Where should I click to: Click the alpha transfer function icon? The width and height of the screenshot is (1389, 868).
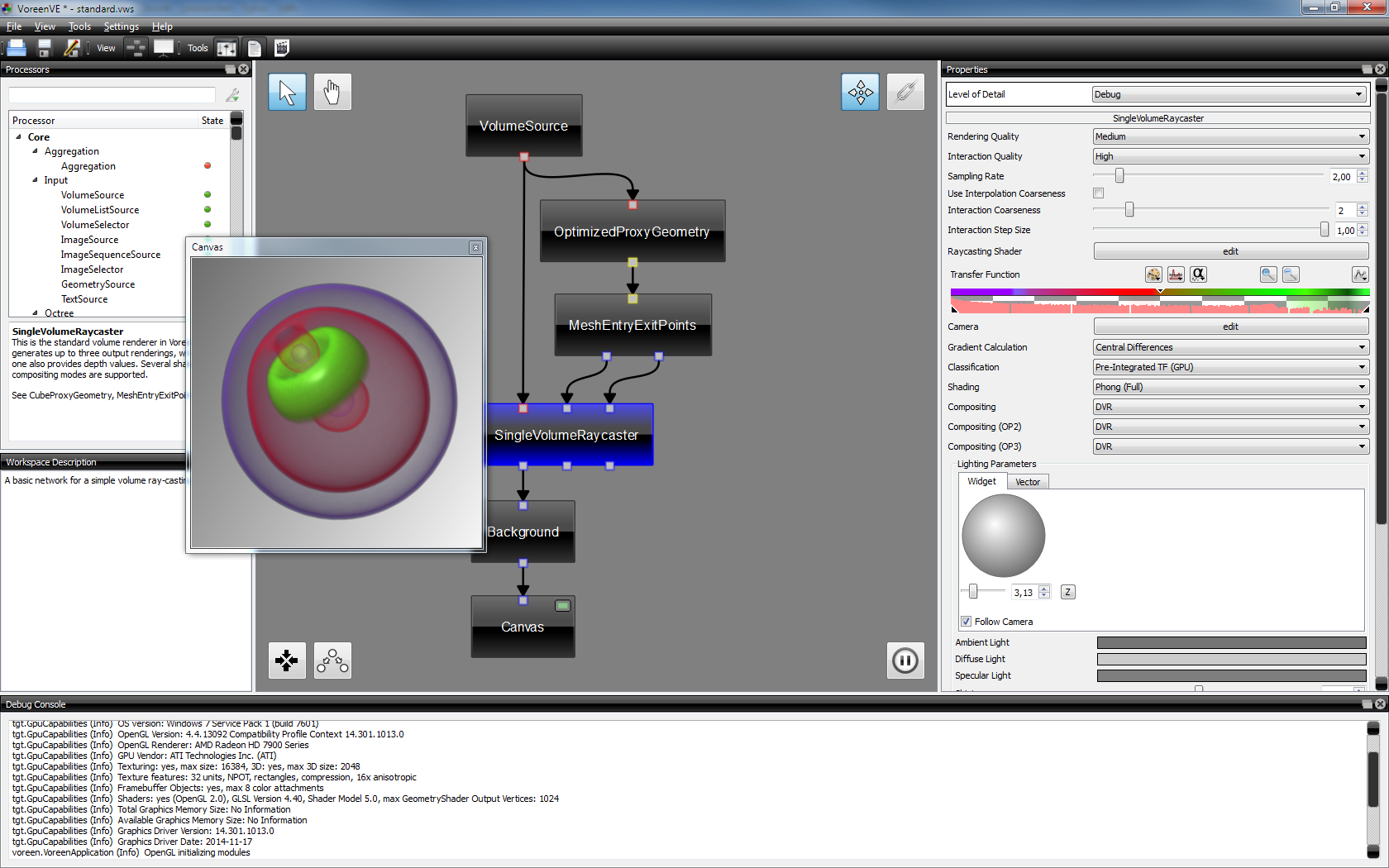coord(1198,274)
